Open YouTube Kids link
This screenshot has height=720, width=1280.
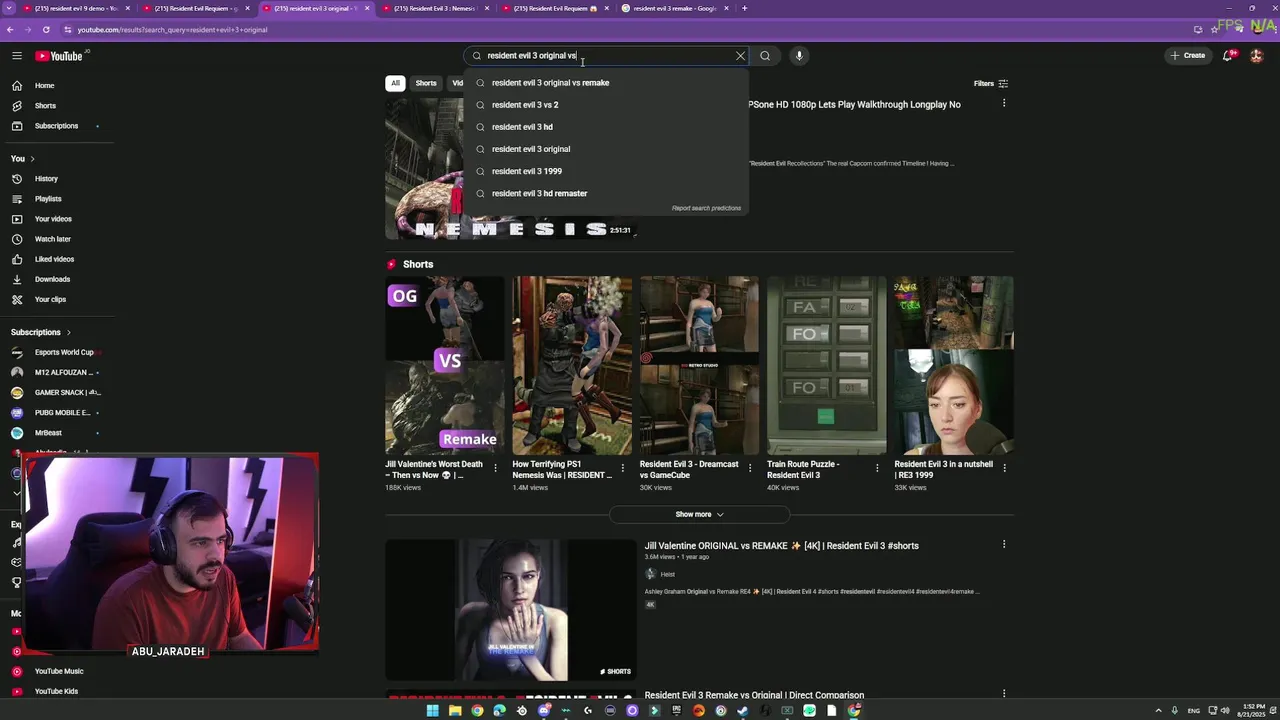click(56, 691)
